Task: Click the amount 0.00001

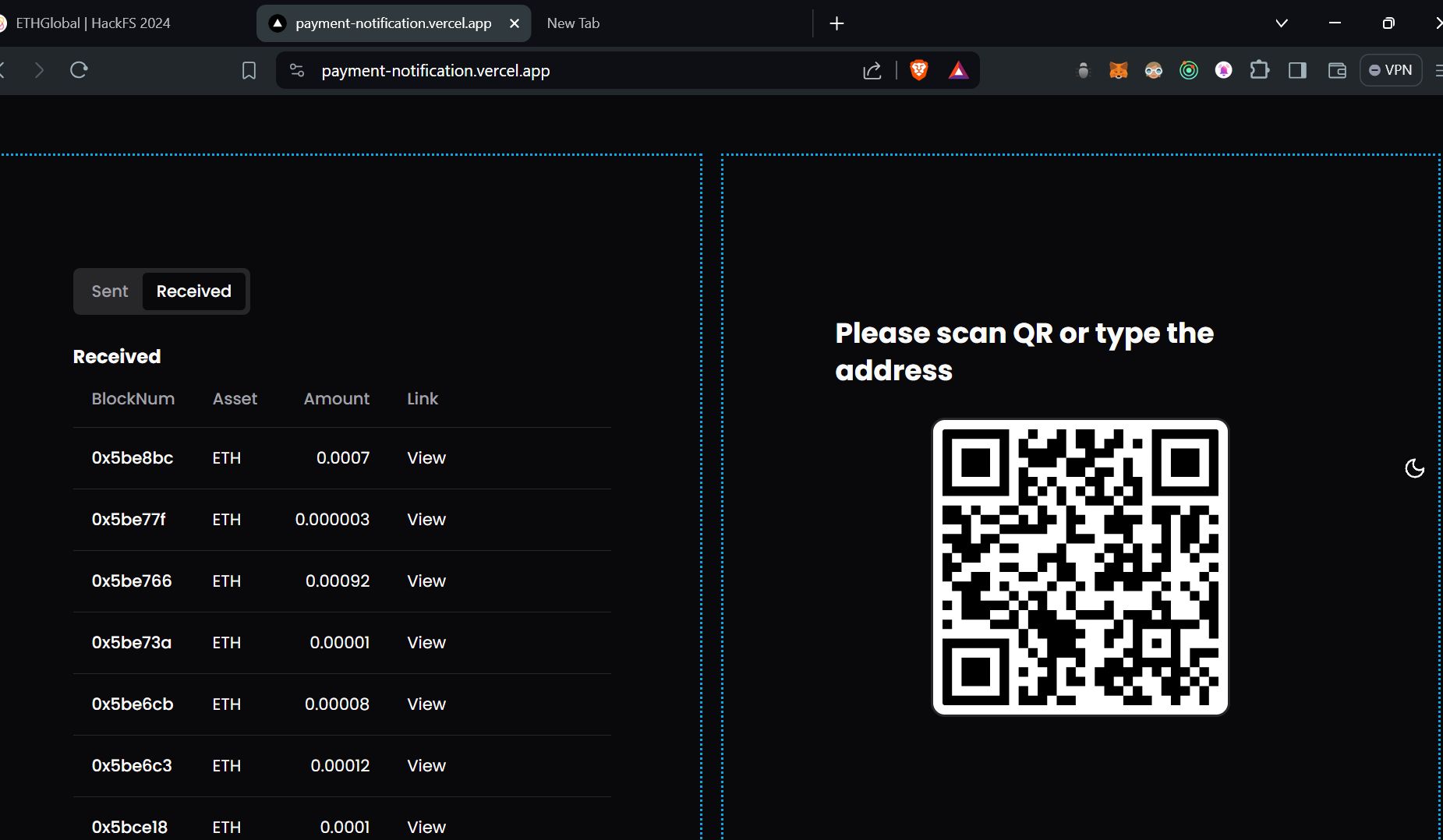Action: (340, 643)
